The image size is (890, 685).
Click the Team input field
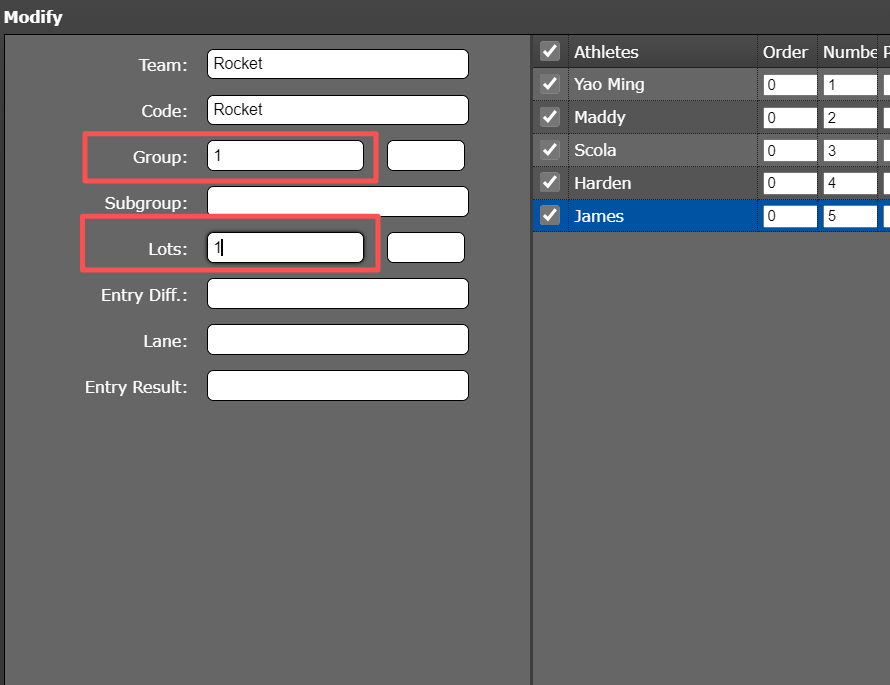337,64
